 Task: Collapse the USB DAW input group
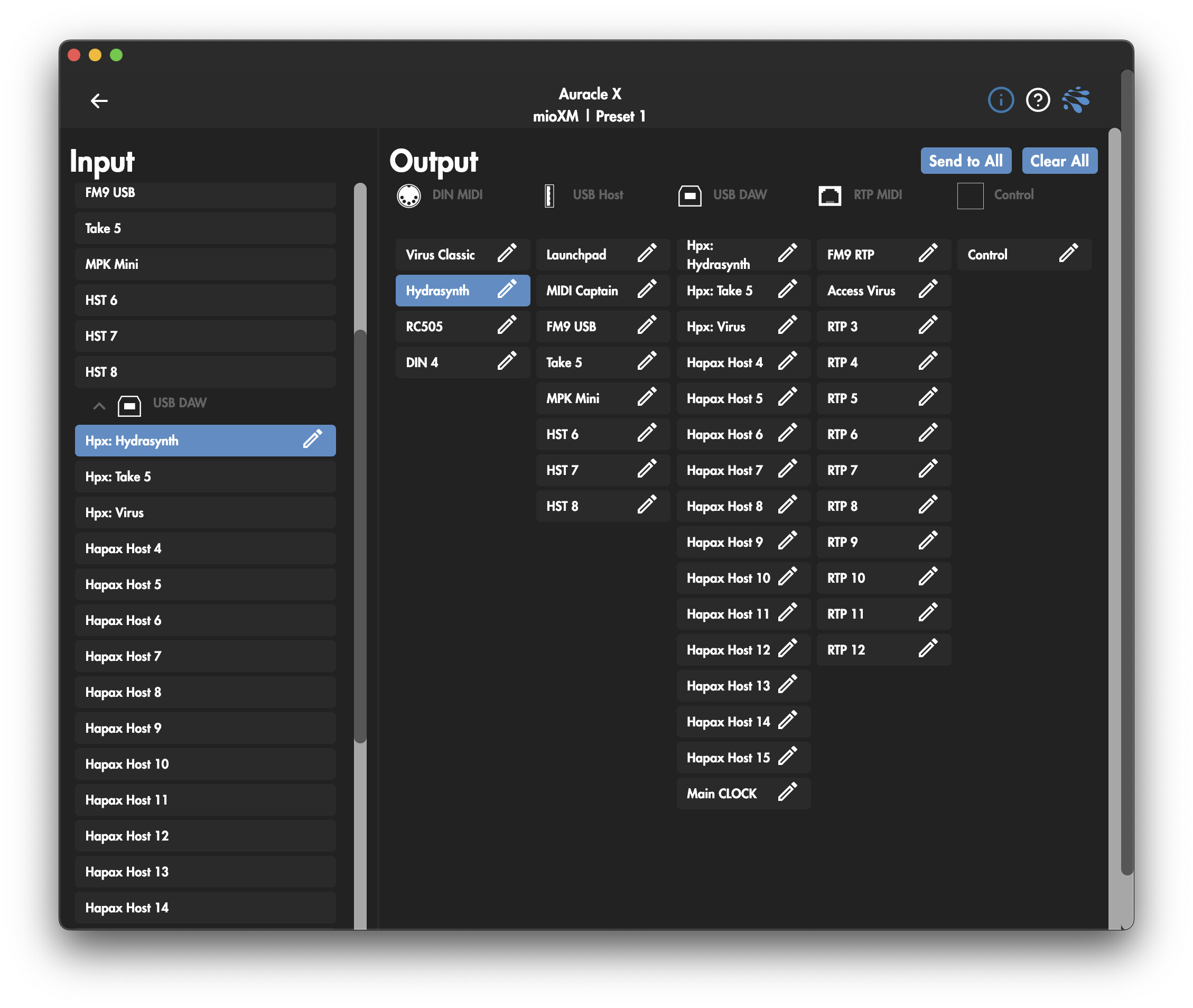[99, 406]
